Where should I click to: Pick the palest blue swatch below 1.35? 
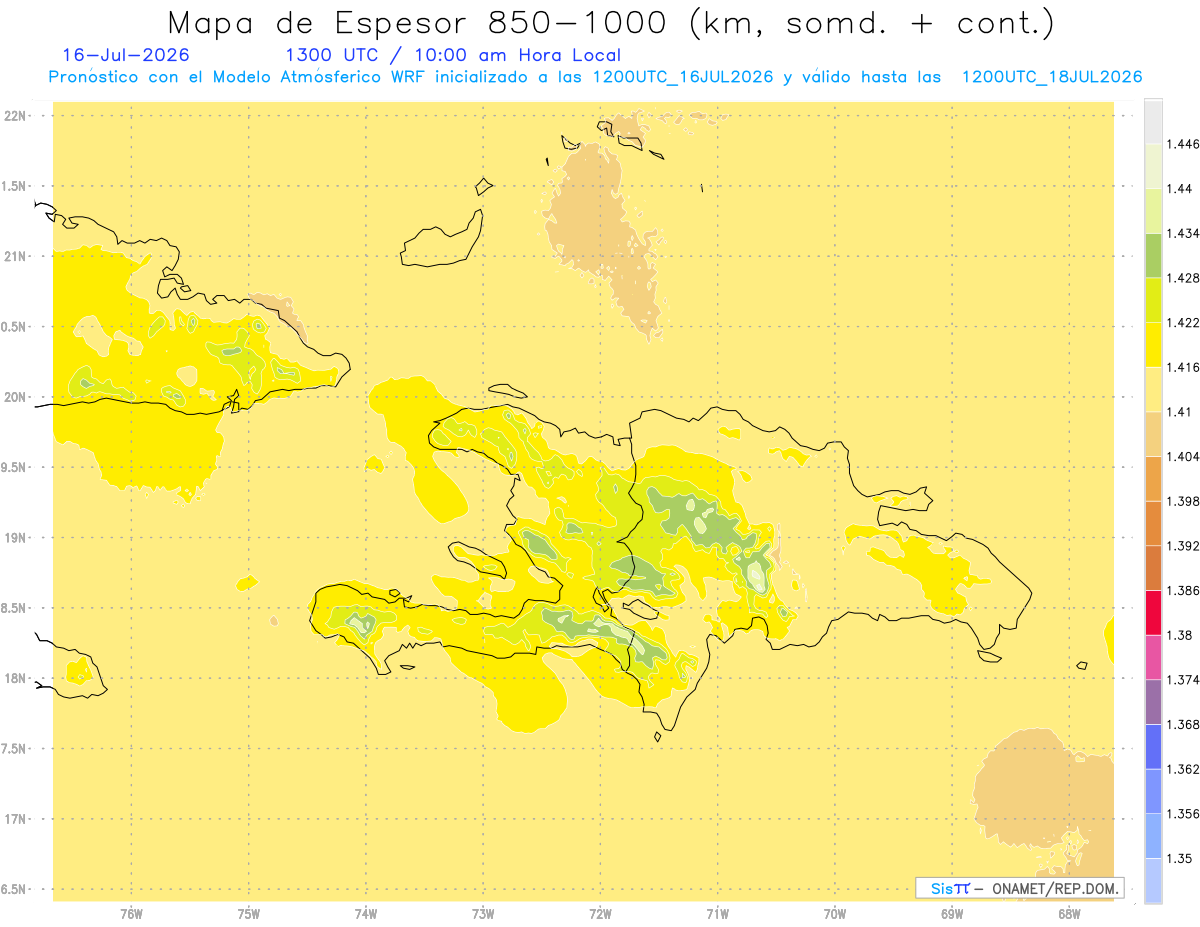[1153, 881]
